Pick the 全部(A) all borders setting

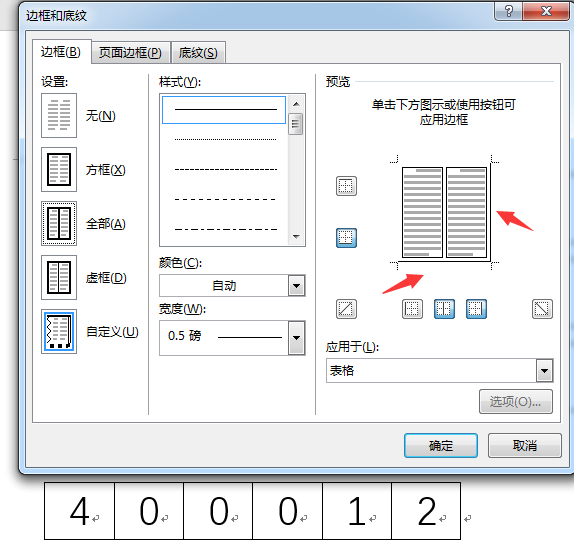[59, 223]
